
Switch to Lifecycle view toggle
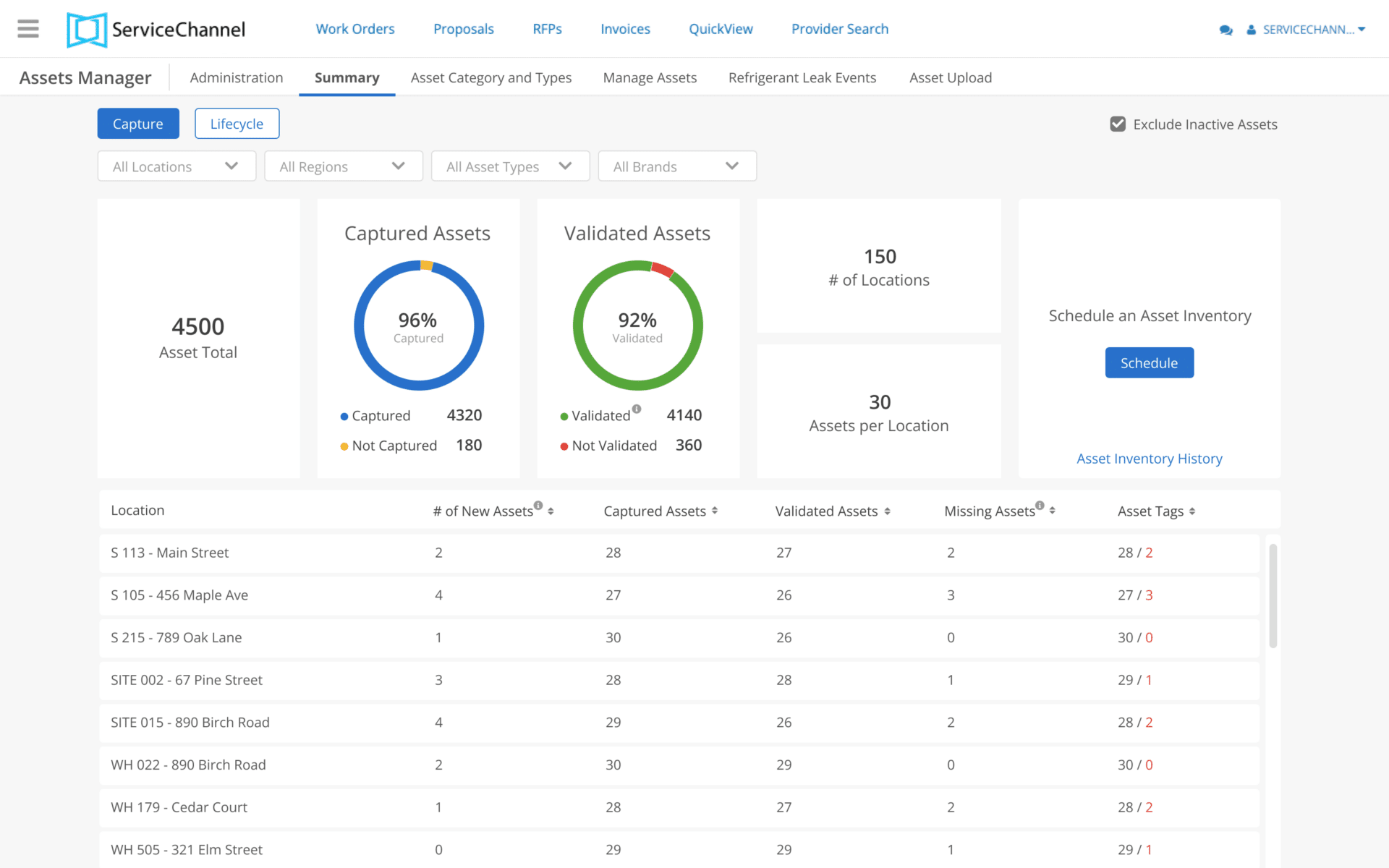[x=237, y=124]
